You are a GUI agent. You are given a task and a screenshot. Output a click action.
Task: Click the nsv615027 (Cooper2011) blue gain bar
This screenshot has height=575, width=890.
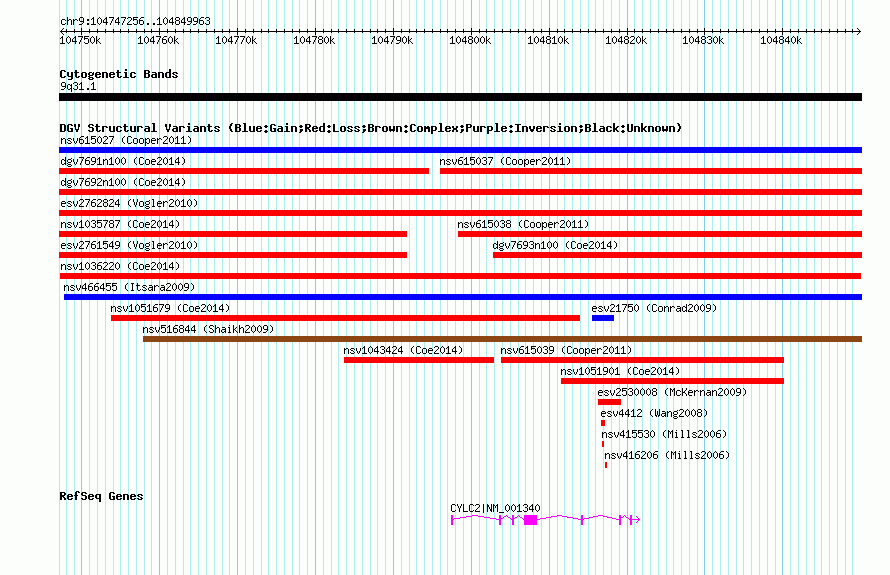coord(460,150)
